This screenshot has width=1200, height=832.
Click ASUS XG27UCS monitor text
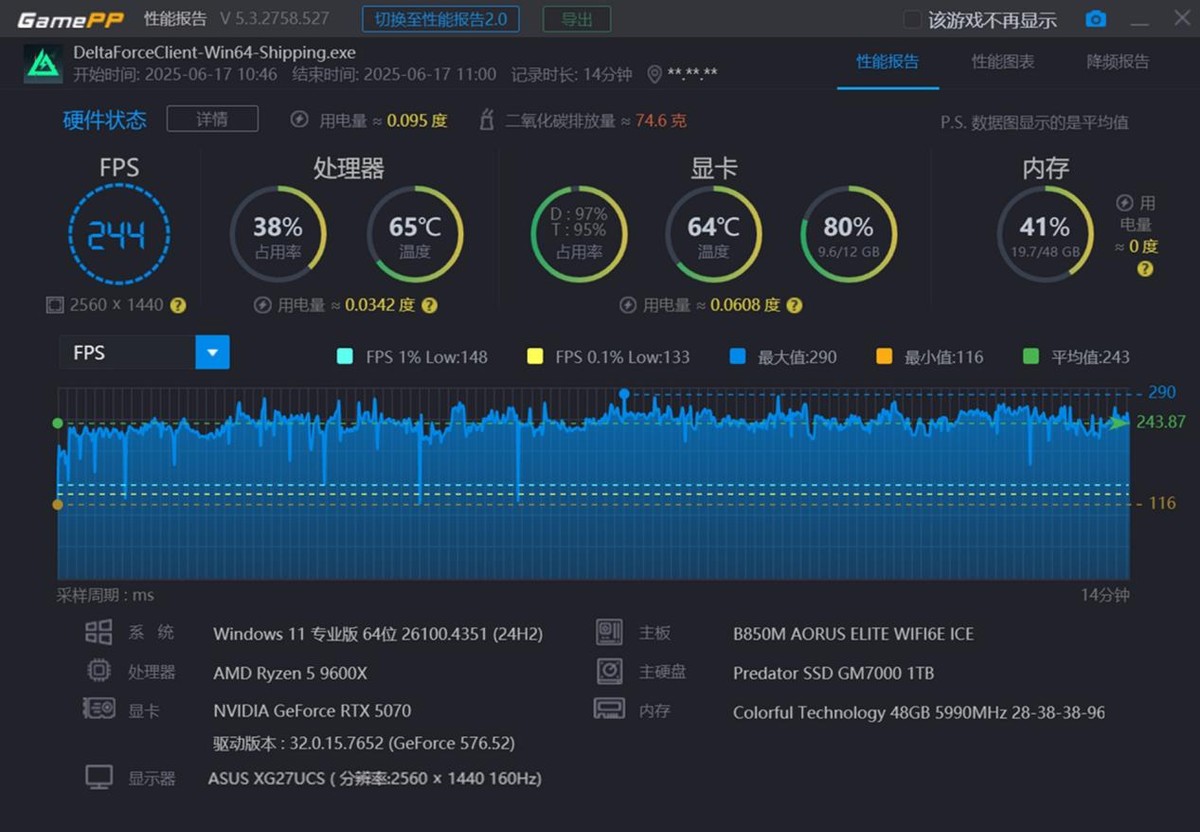tap(374, 778)
